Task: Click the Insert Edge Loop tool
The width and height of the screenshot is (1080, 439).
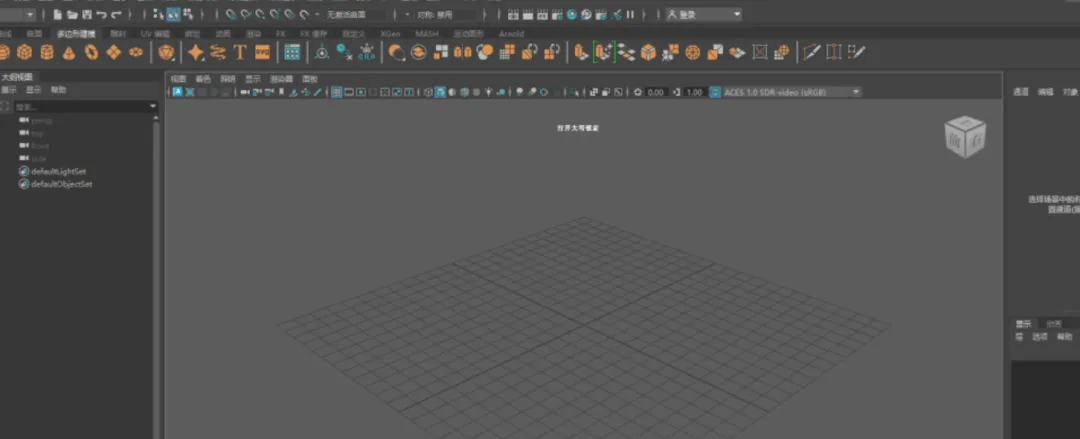Action: tap(834, 52)
